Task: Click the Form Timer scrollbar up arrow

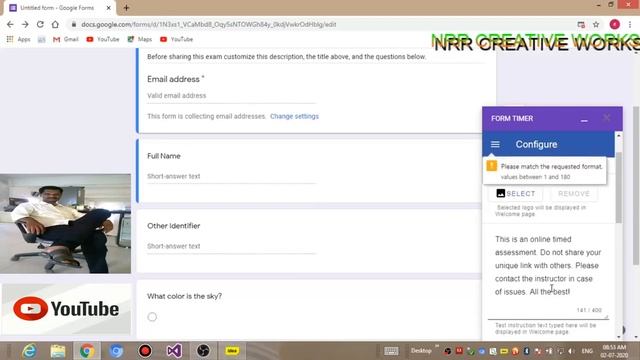Action: point(619,136)
